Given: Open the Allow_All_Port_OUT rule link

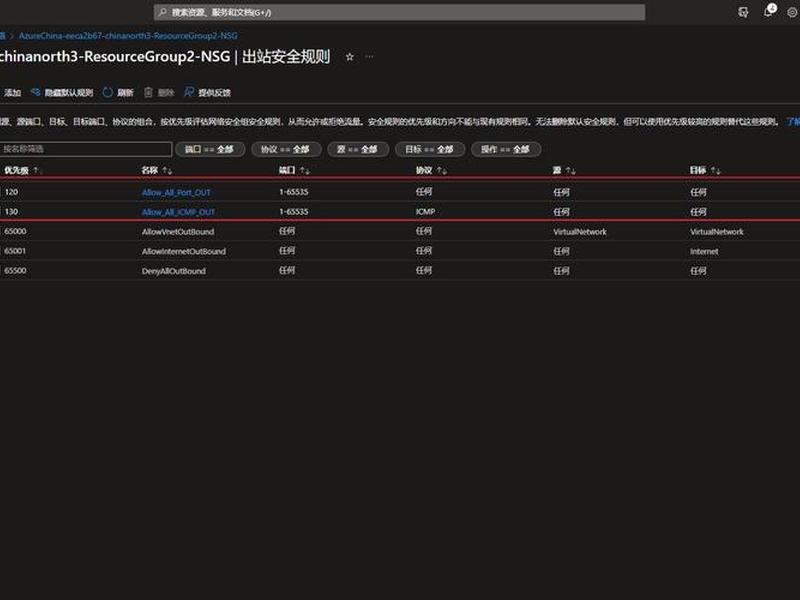Looking at the screenshot, I should [176, 192].
